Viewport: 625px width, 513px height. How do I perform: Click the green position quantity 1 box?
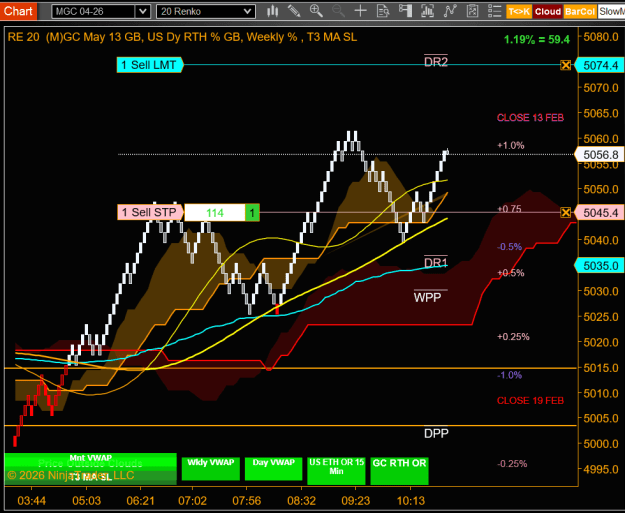pyautogui.click(x=252, y=212)
